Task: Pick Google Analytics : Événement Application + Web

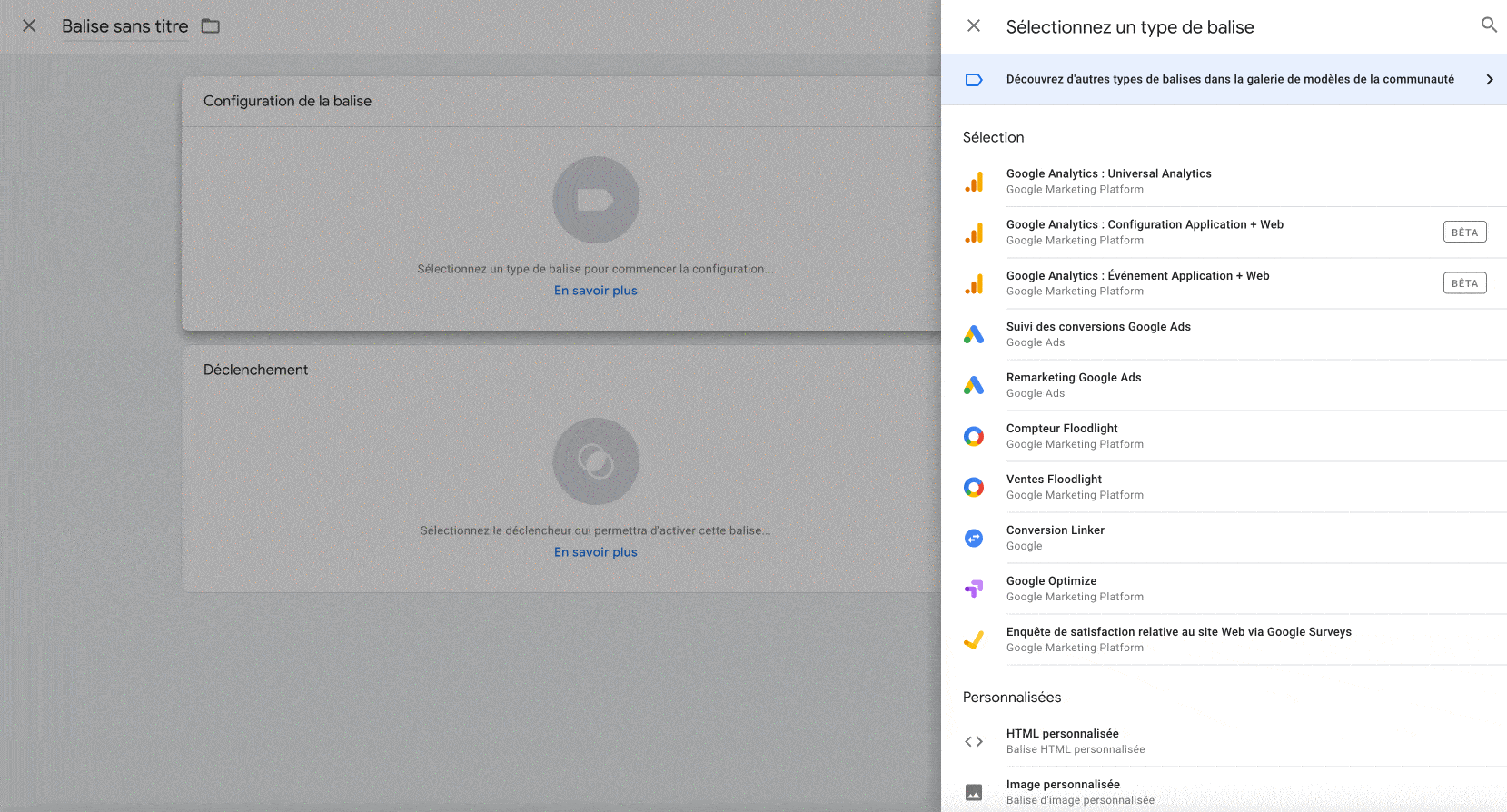Action: [x=1224, y=283]
